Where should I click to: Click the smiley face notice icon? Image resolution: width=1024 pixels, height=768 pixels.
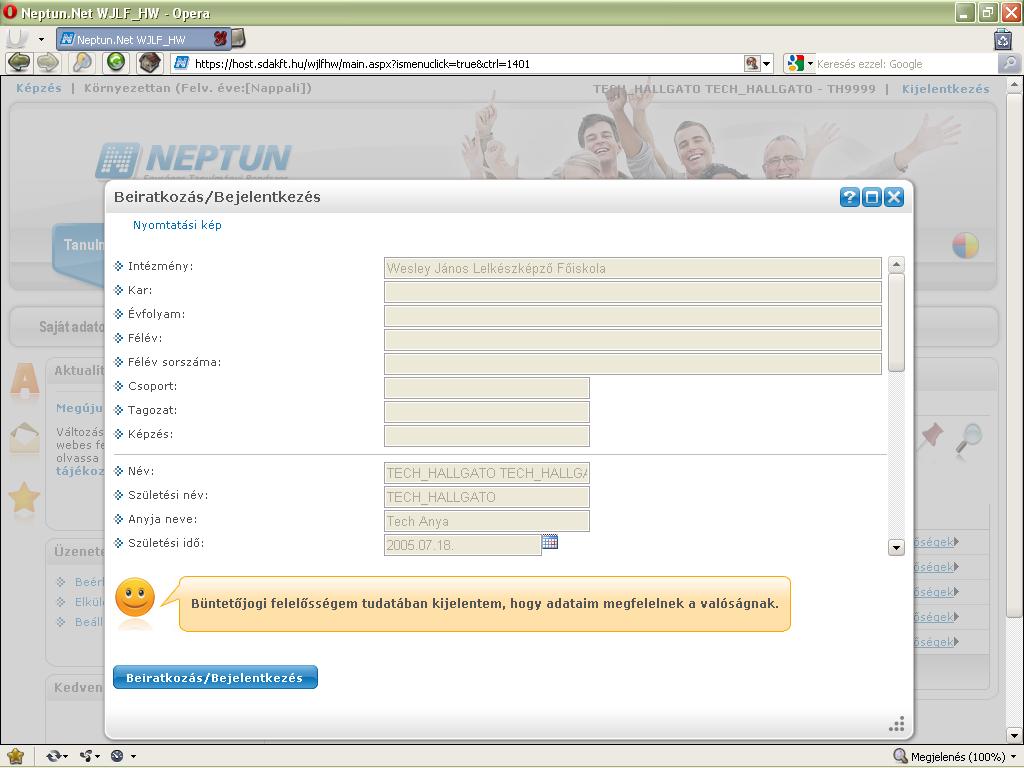pyautogui.click(x=135, y=598)
